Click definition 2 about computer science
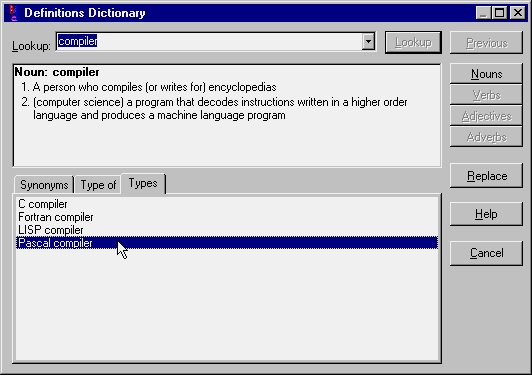The height and width of the screenshot is (375, 532). click(214, 109)
